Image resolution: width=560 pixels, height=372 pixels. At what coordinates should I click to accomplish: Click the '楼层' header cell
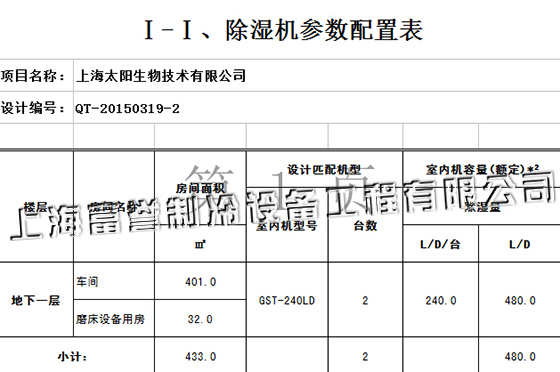tap(36, 207)
